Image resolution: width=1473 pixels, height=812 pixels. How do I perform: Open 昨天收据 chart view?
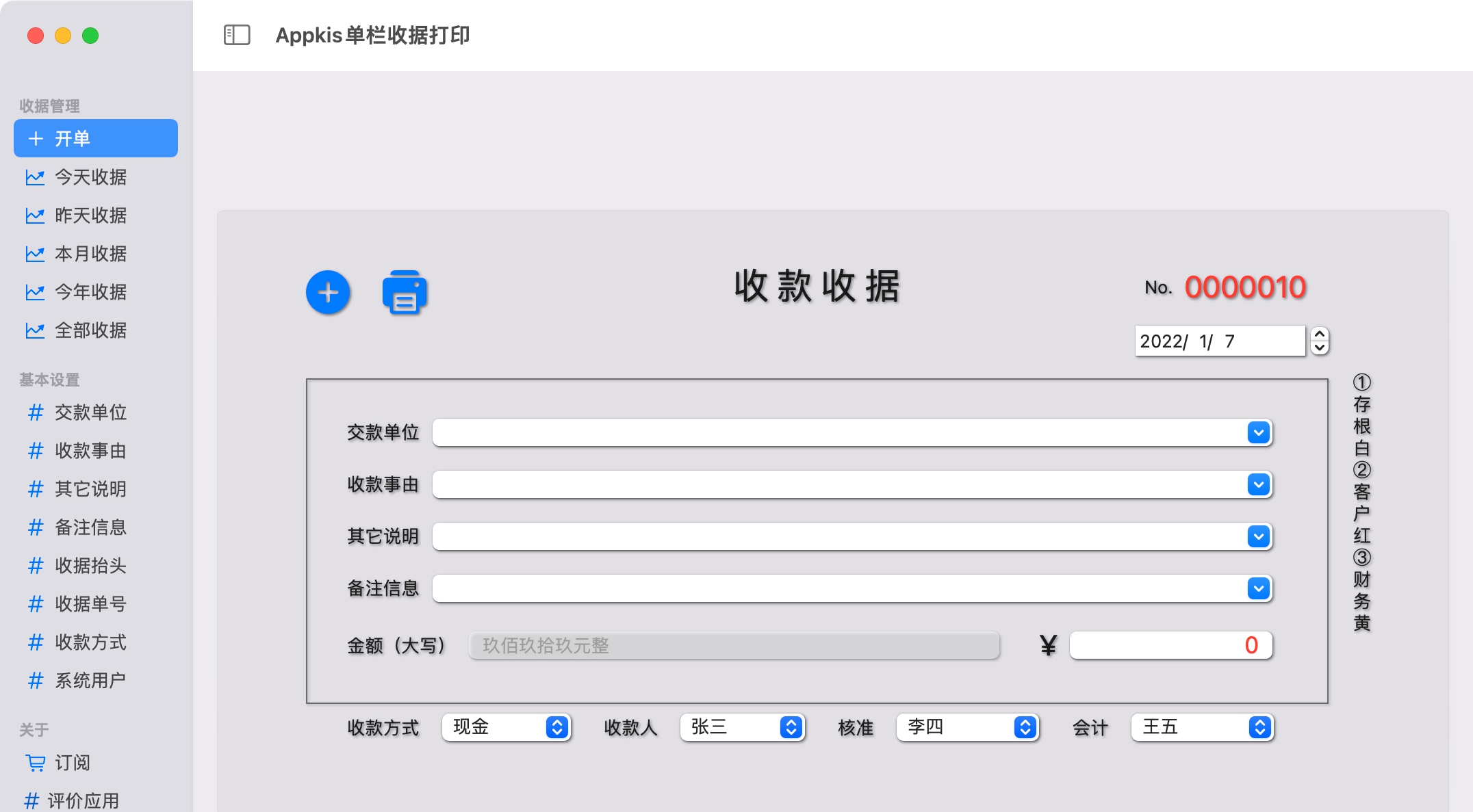(90, 215)
